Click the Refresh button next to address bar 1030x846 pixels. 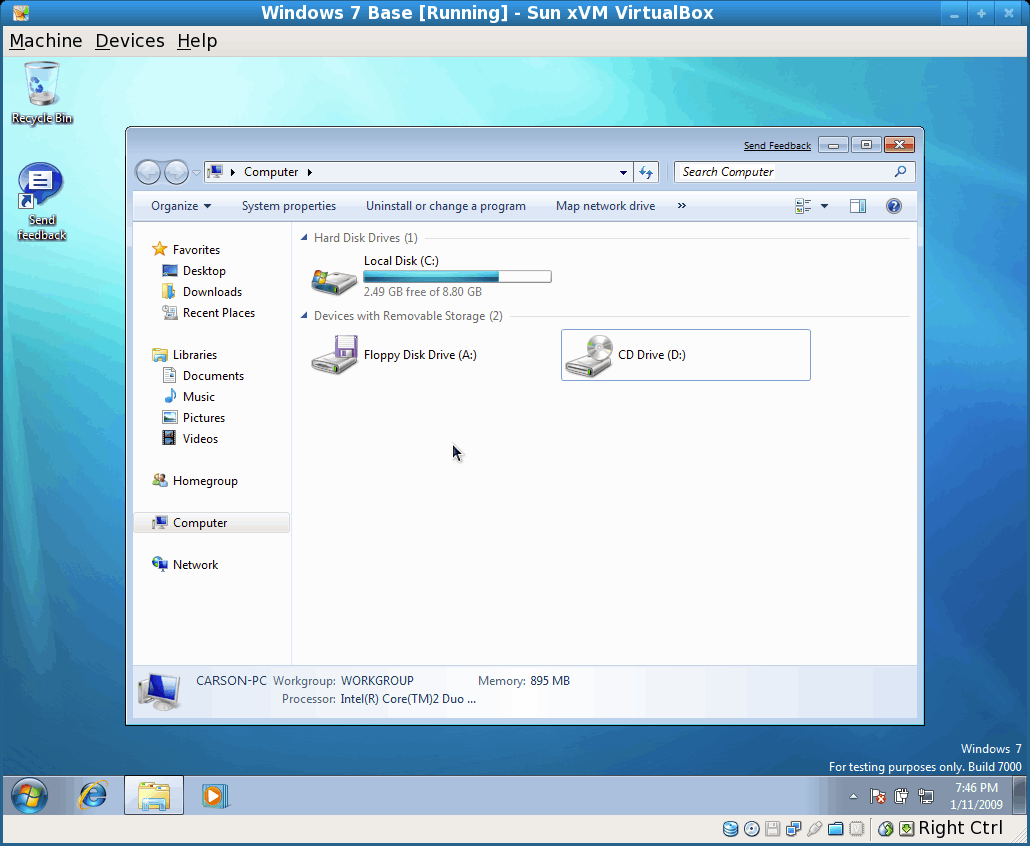646,173
